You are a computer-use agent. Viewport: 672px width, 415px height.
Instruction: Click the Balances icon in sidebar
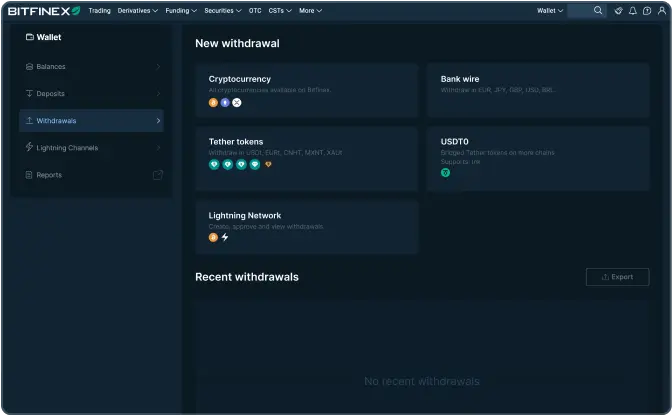point(29,66)
